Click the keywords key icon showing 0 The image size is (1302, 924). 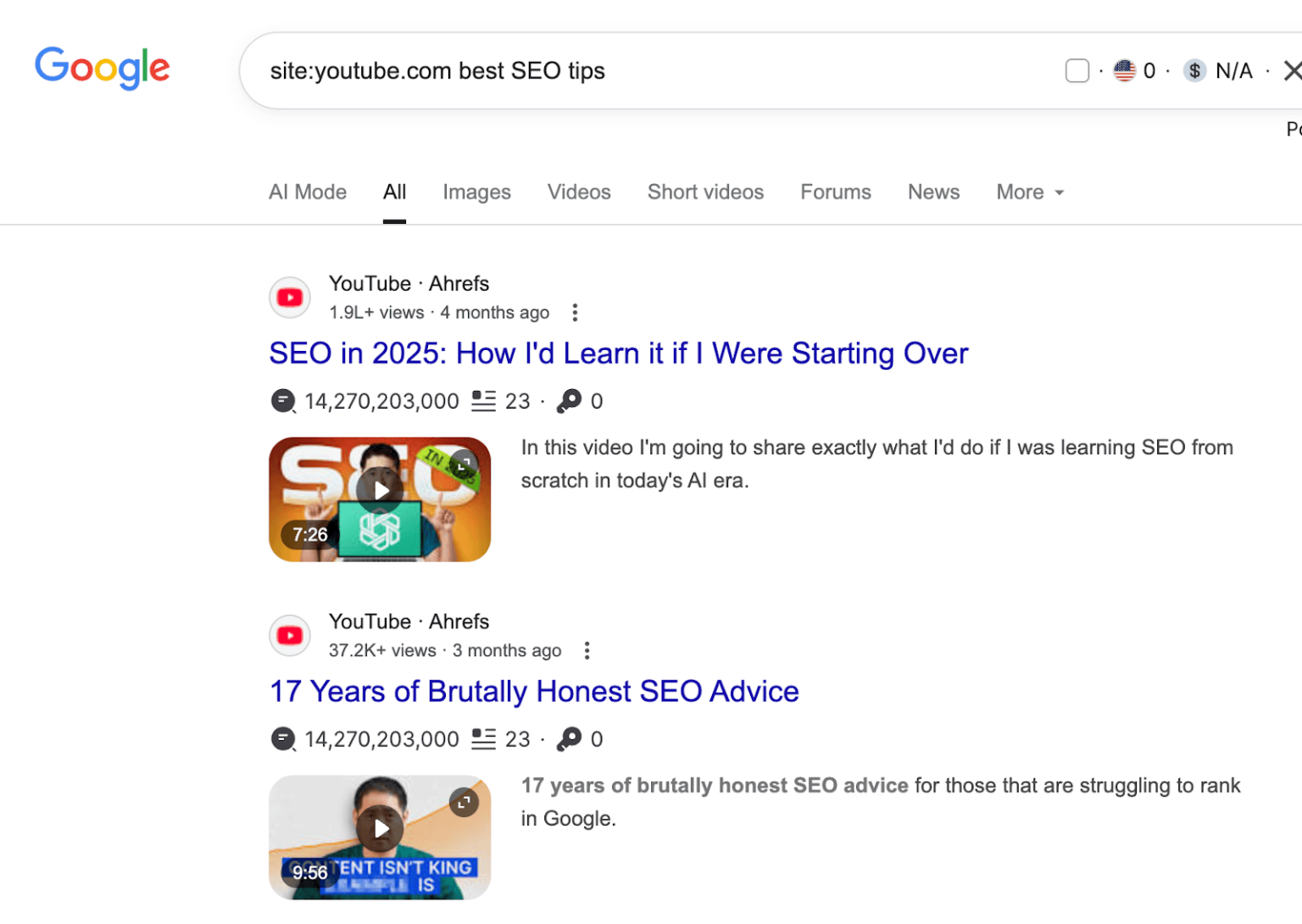tap(570, 401)
